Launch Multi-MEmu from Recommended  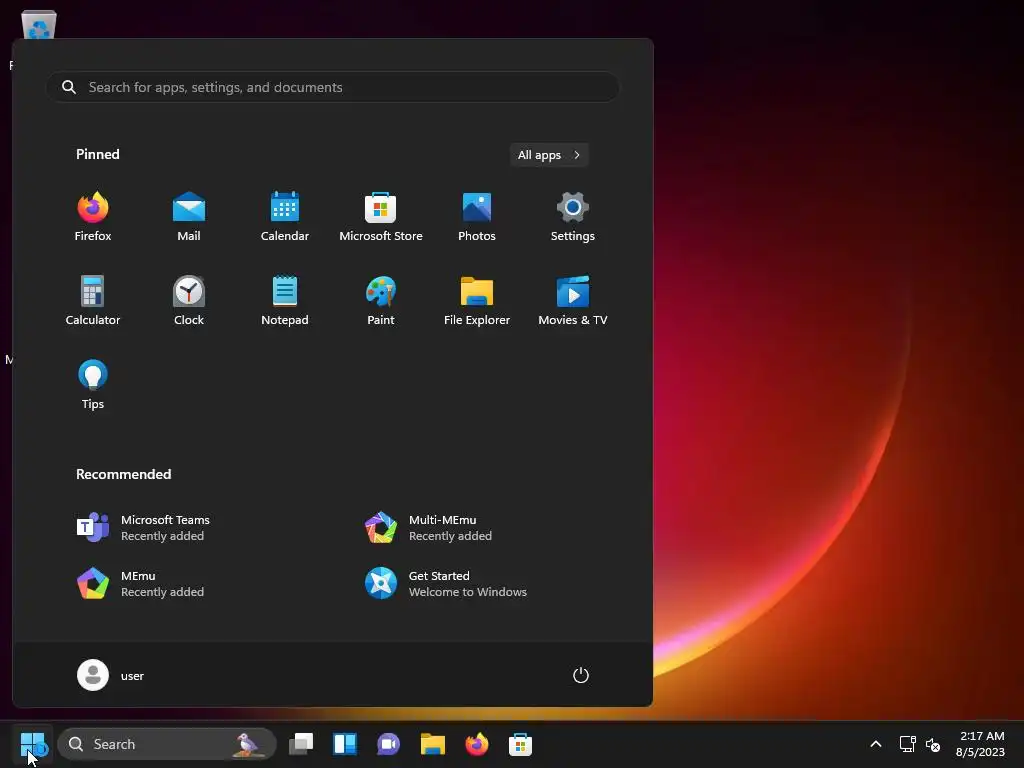428,528
